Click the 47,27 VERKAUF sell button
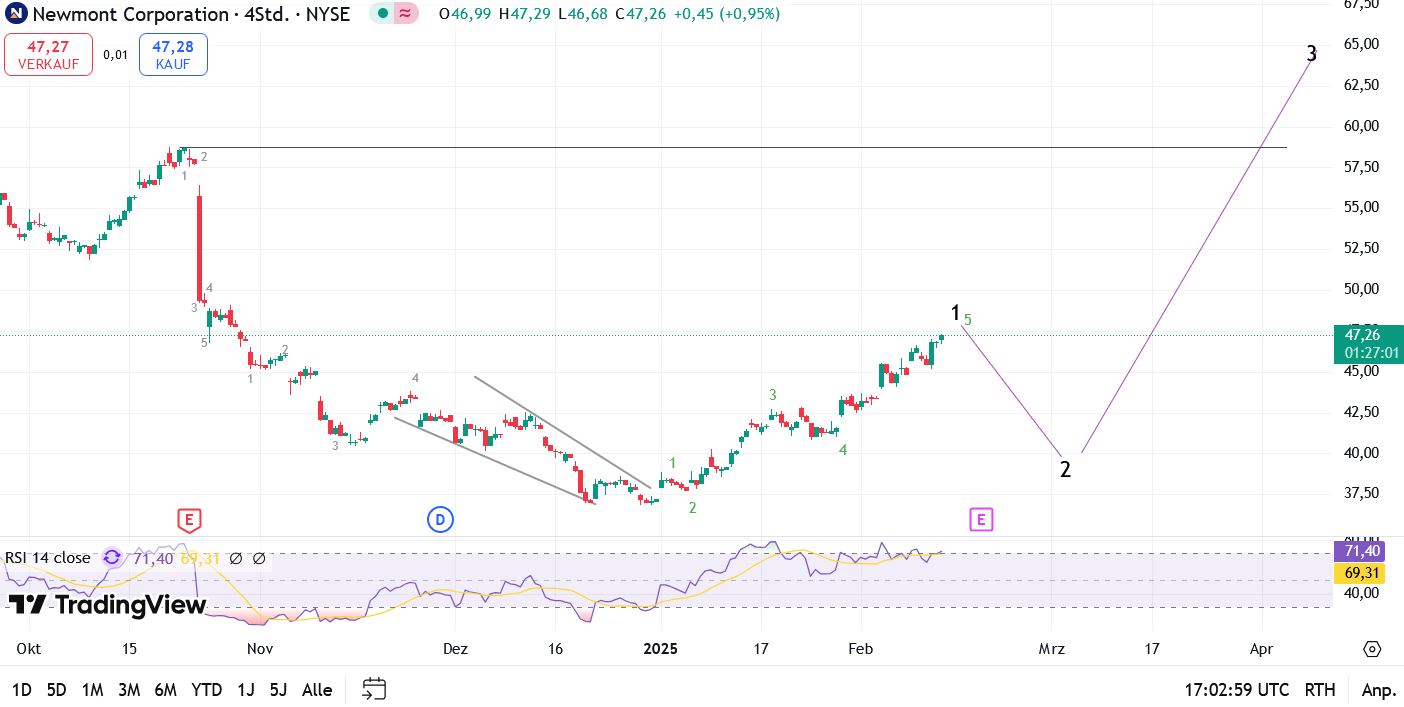Screen dimensions: 1404x707 48,54
